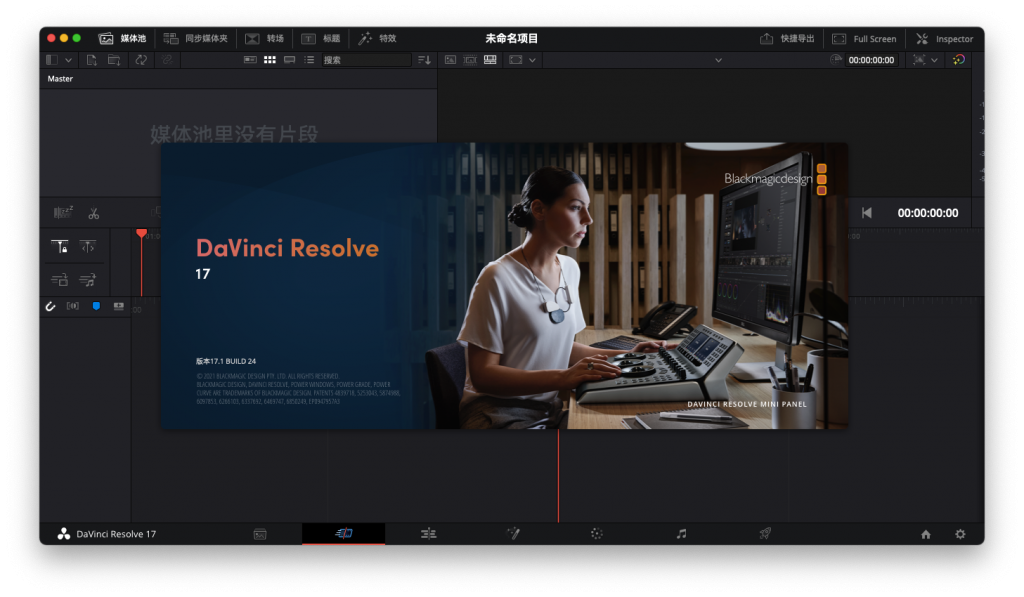The width and height of the screenshot is (1024, 597).
Task: Click the safe area overlay icon
Action: pos(919,59)
